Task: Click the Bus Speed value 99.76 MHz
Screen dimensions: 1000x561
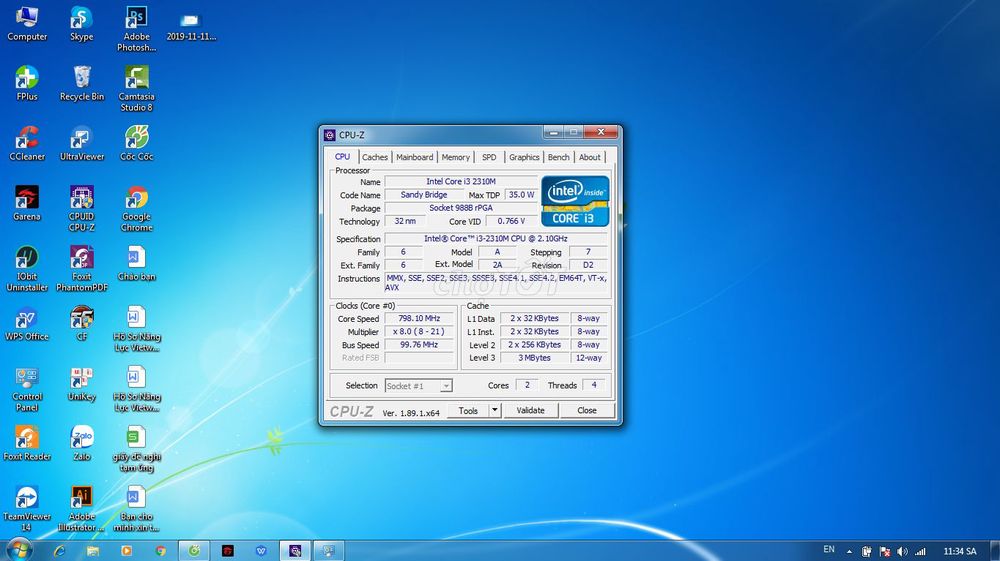Action: [419, 344]
